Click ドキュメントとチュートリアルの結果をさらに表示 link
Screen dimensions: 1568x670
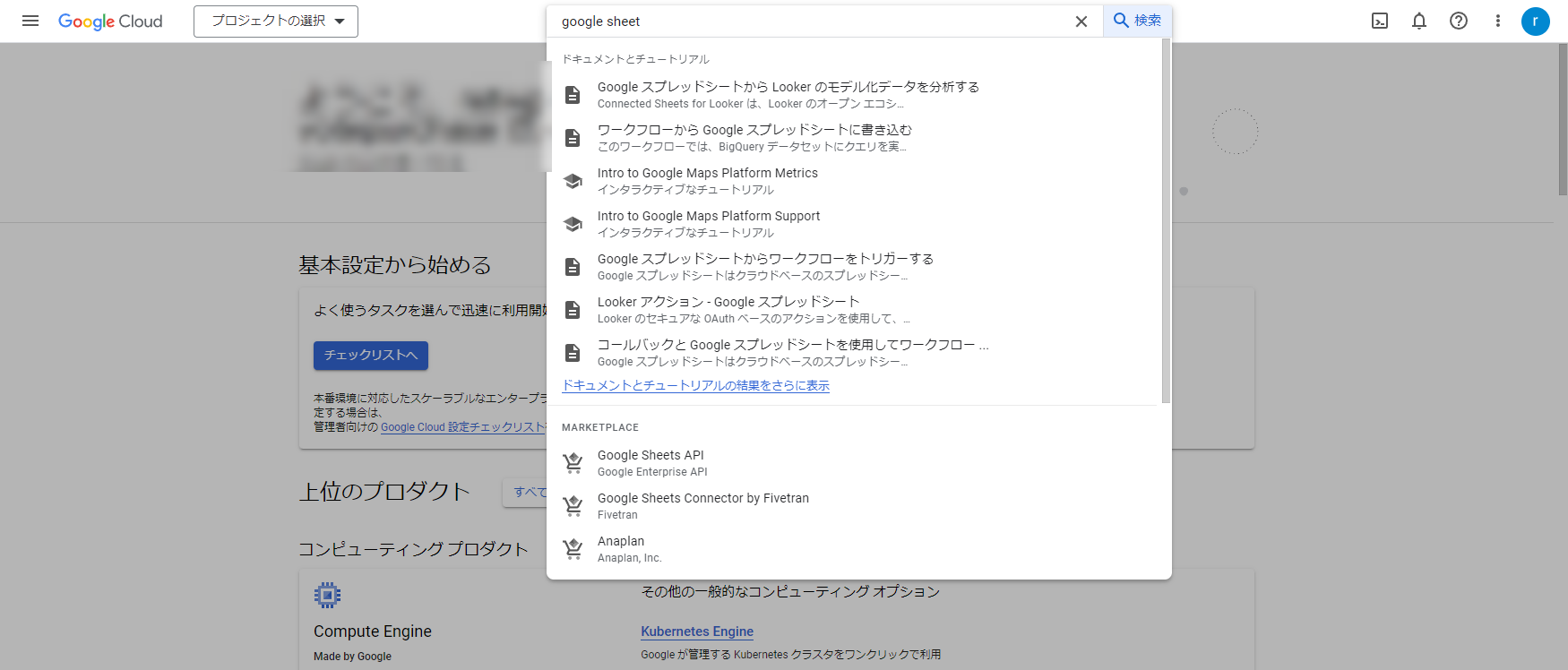(695, 385)
